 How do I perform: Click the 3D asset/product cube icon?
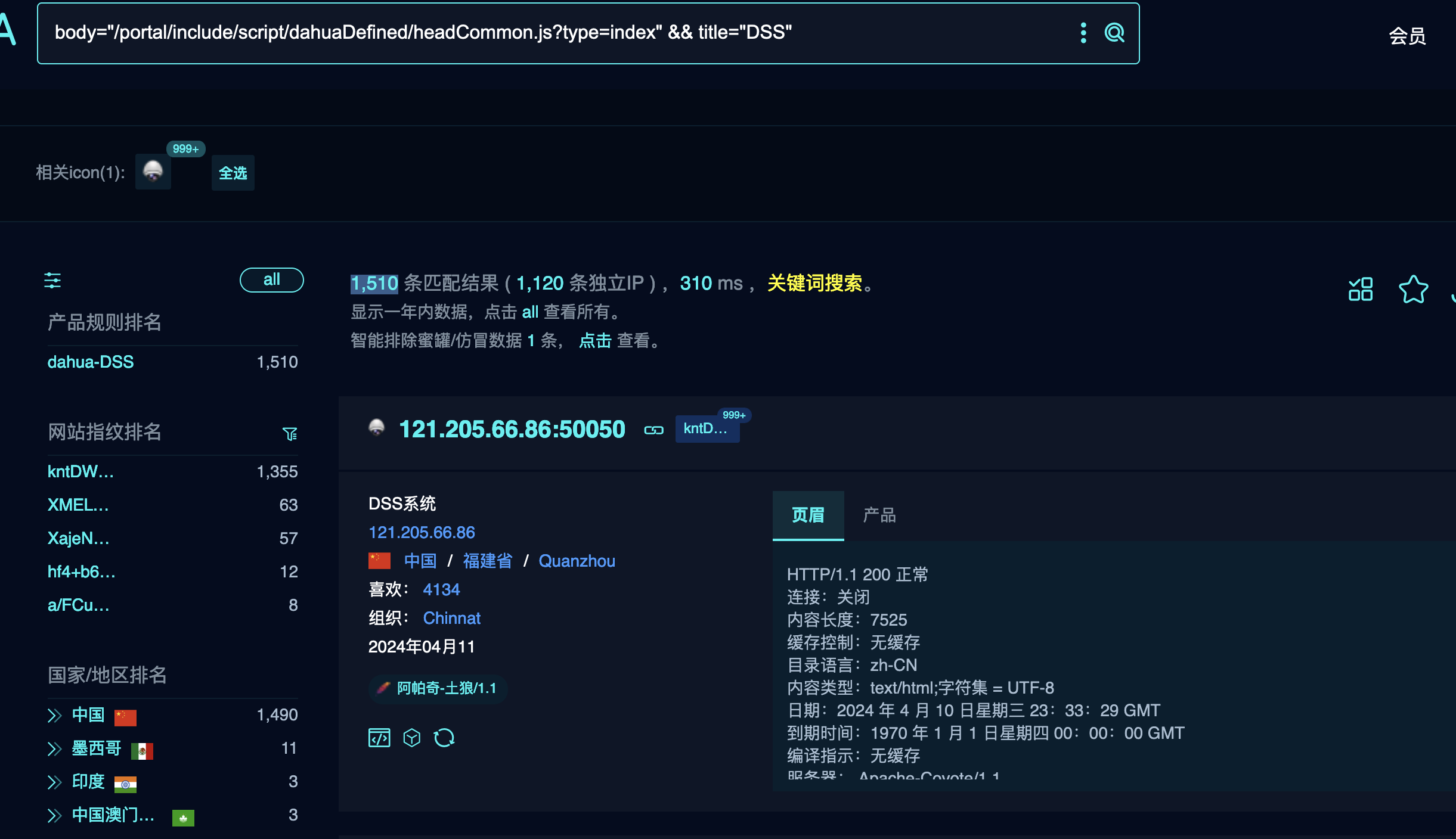click(x=412, y=737)
